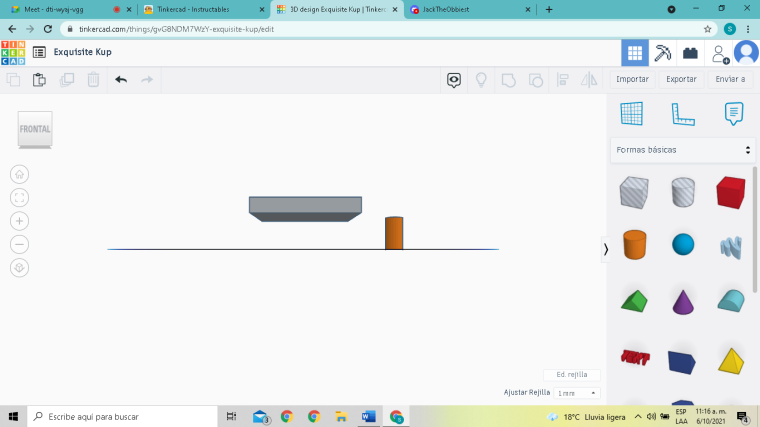
Task: Open the user profile avatar
Action: [746, 52]
